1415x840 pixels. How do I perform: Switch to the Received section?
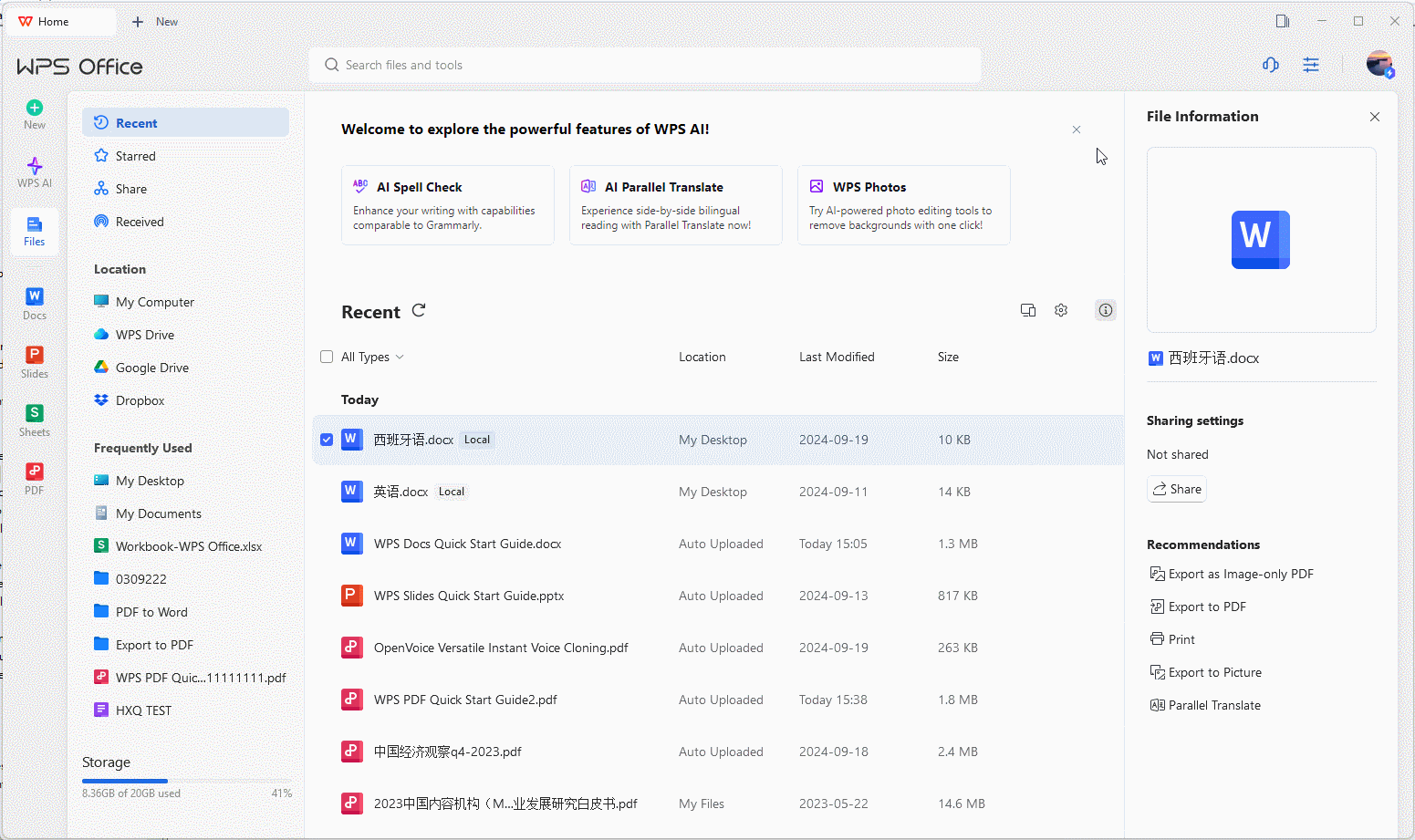click(139, 222)
